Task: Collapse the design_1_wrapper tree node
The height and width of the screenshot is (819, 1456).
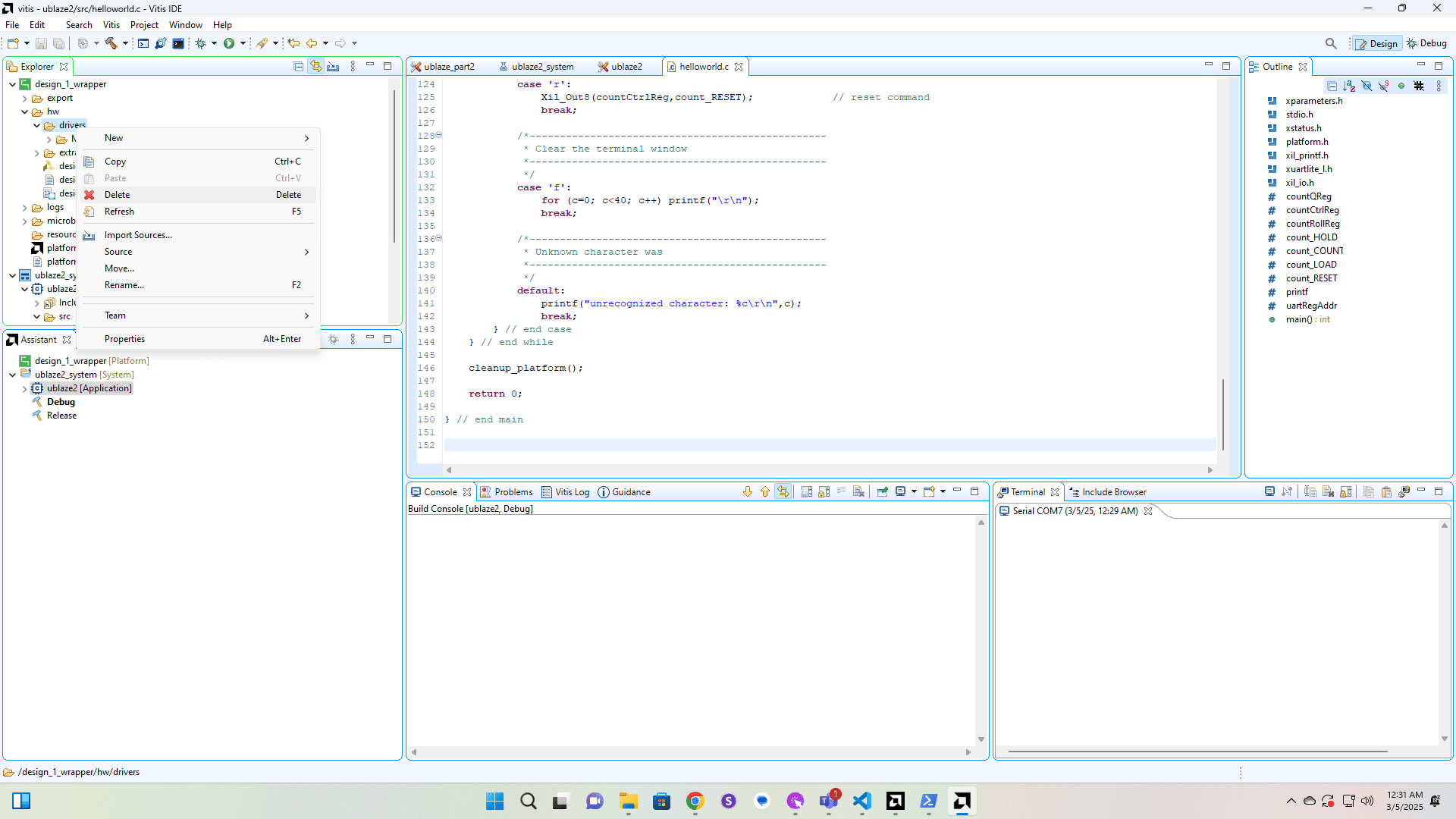Action: click(x=13, y=84)
